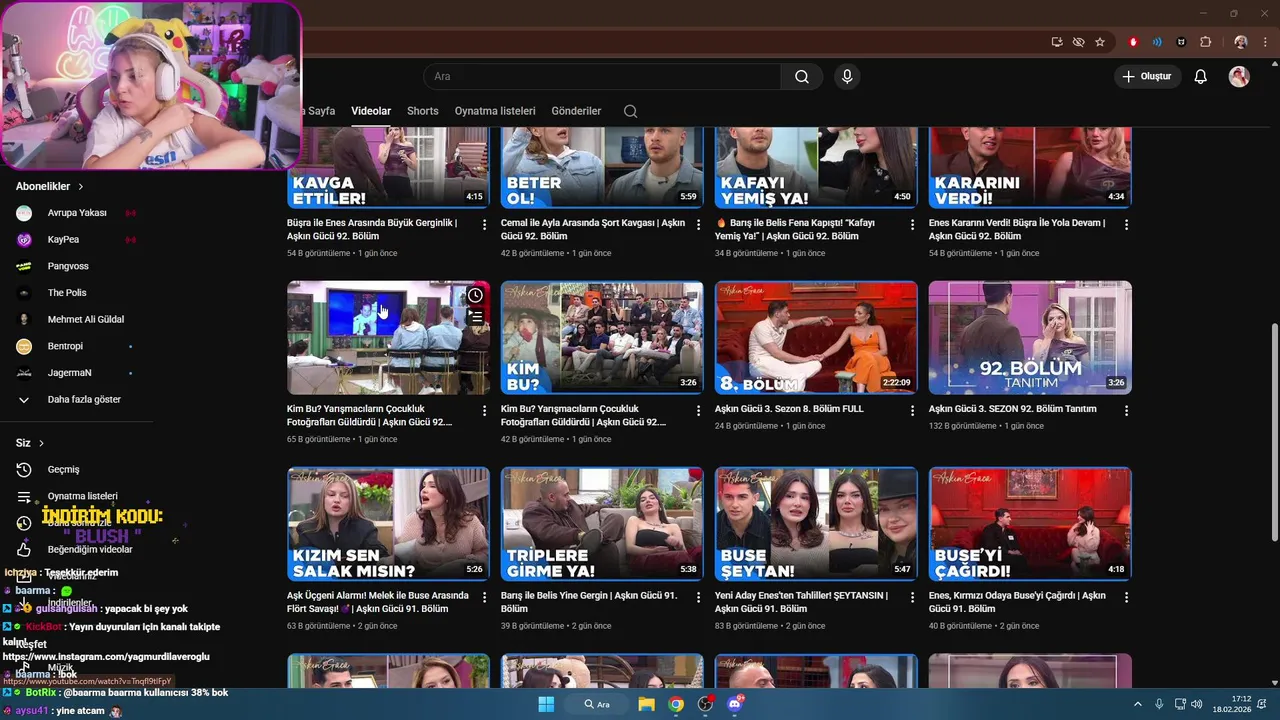Open the Gönderiler tab

(576, 111)
